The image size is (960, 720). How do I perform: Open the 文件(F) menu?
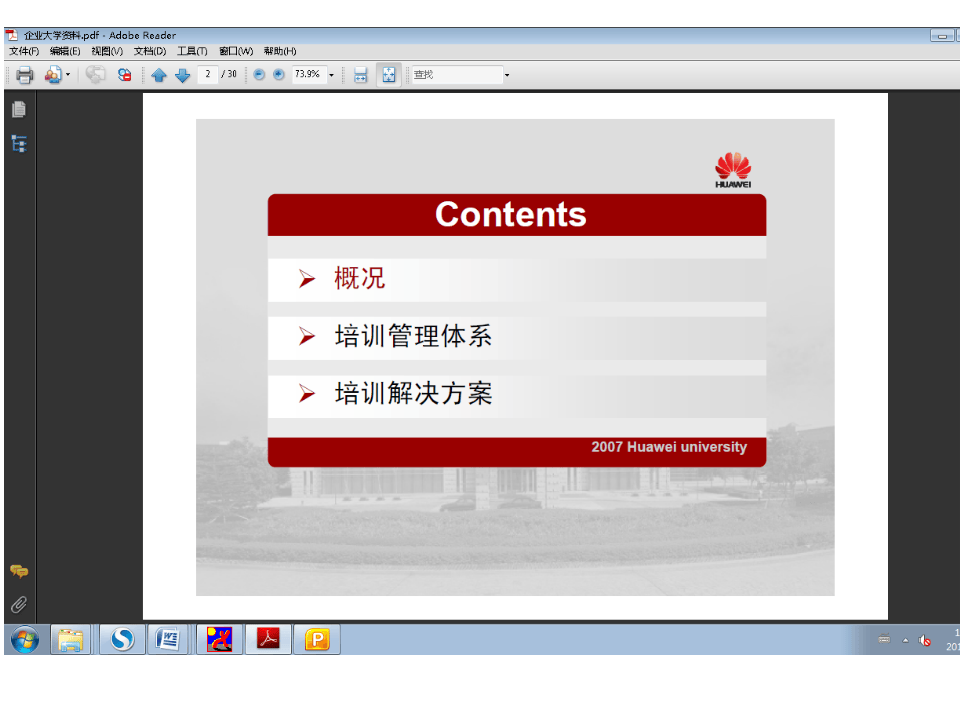pyautogui.click(x=24, y=51)
